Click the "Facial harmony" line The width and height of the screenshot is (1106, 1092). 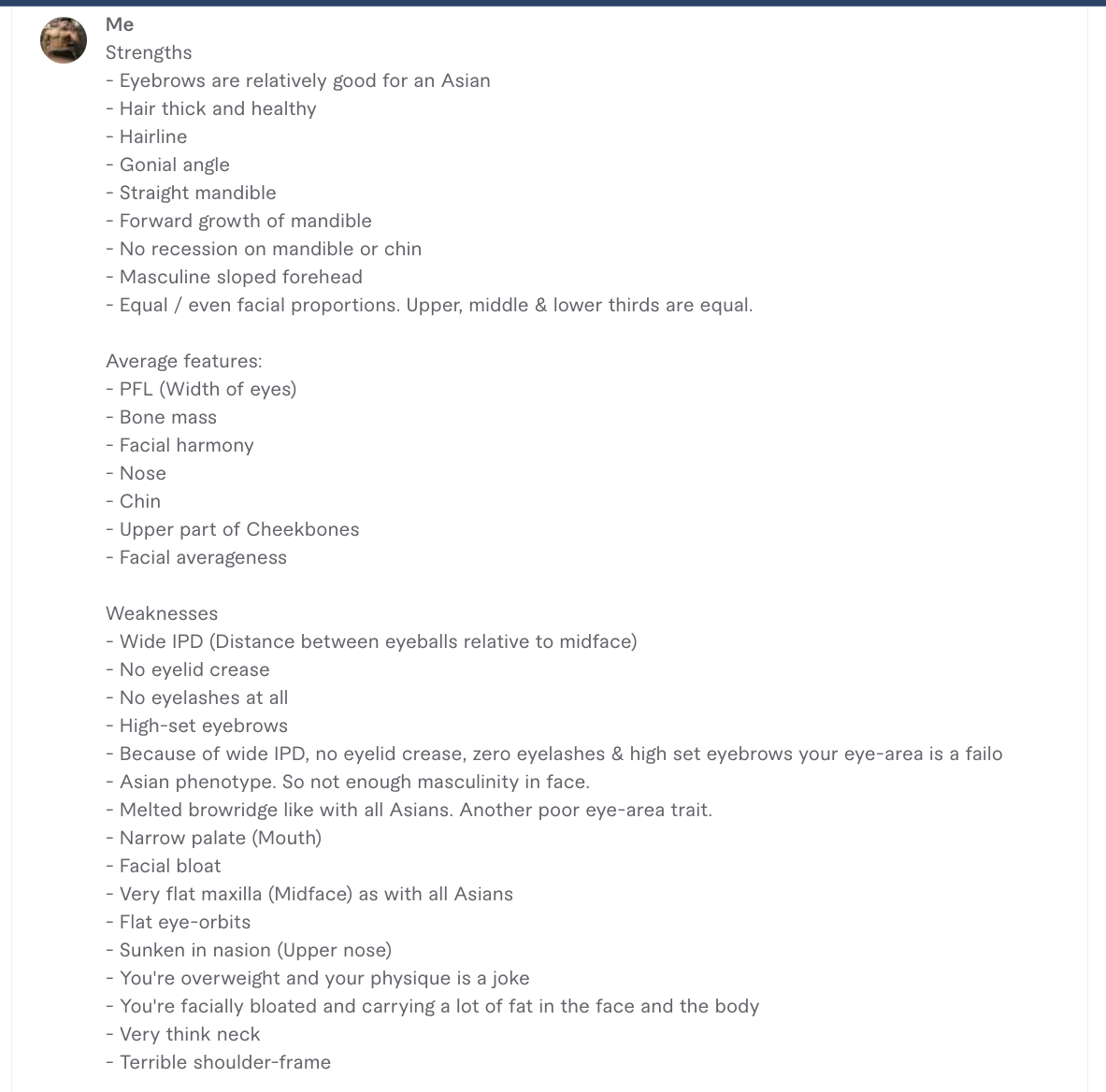pos(180,446)
